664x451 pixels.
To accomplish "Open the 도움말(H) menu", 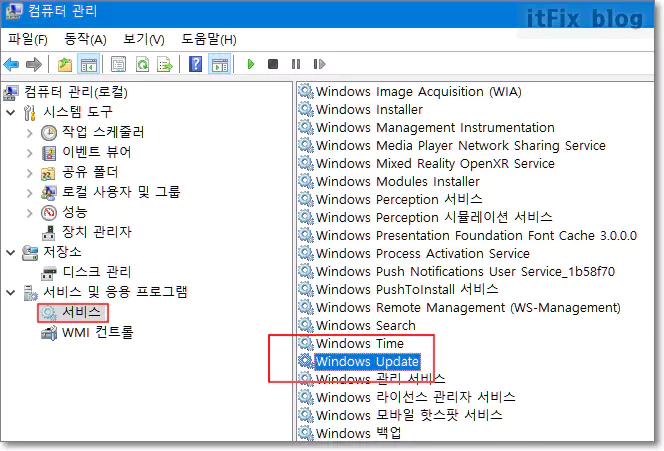I will [x=209, y=39].
